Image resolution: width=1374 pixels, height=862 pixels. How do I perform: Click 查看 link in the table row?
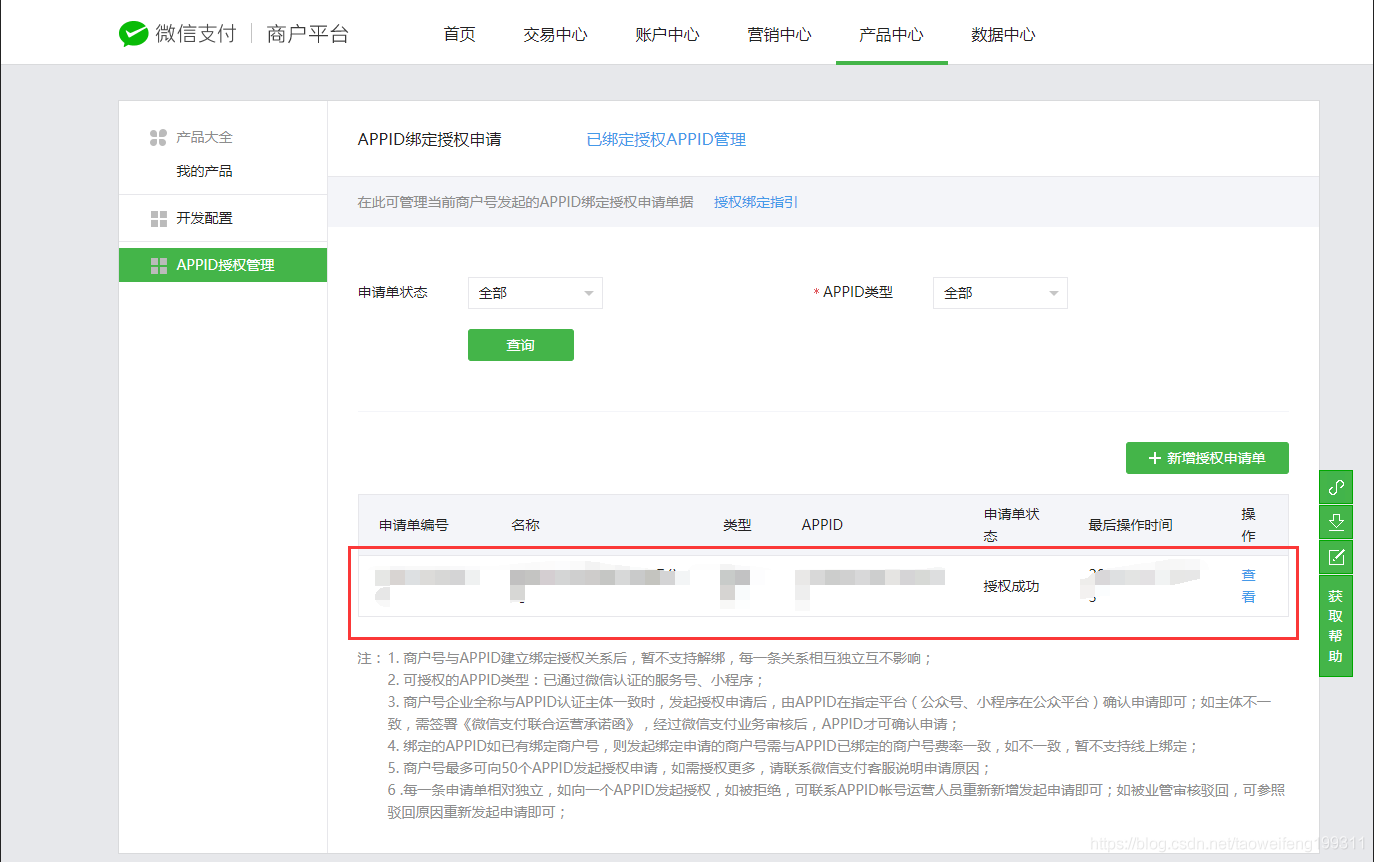[x=1248, y=586]
